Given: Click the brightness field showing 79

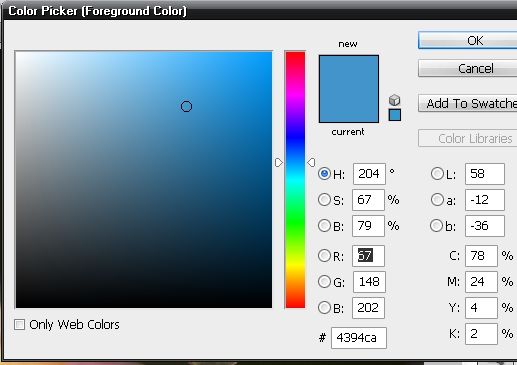Looking at the screenshot, I should (x=368, y=226).
